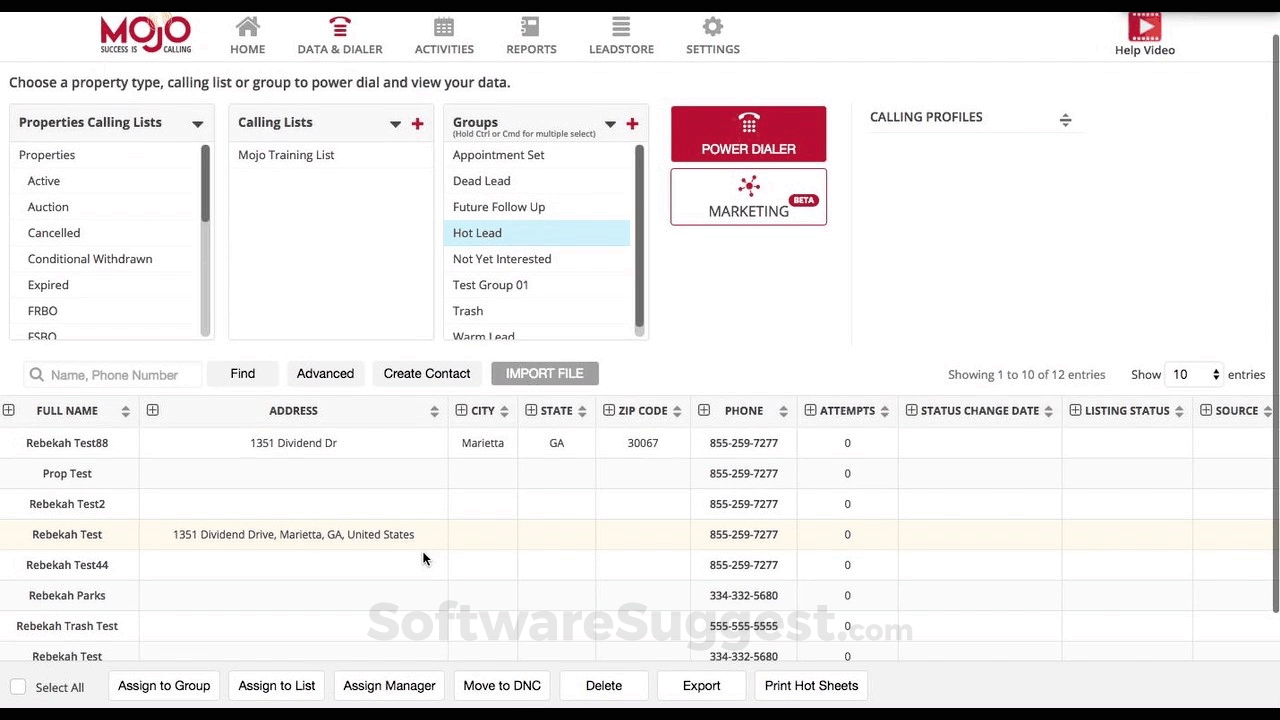This screenshot has height=720, width=1280.
Task: Open the Groups dropdown
Action: coord(610,124)
